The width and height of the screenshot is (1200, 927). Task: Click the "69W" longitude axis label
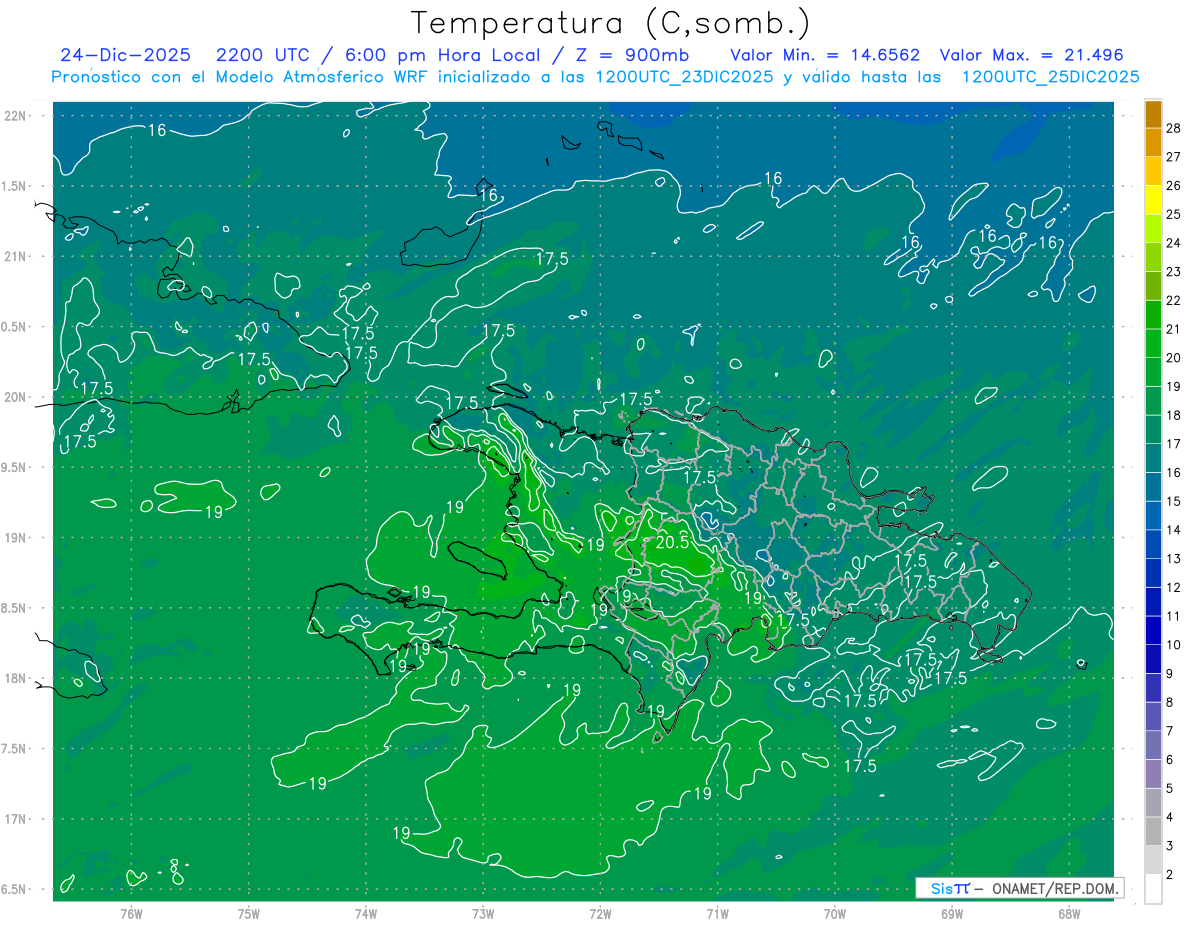[952, 913]
